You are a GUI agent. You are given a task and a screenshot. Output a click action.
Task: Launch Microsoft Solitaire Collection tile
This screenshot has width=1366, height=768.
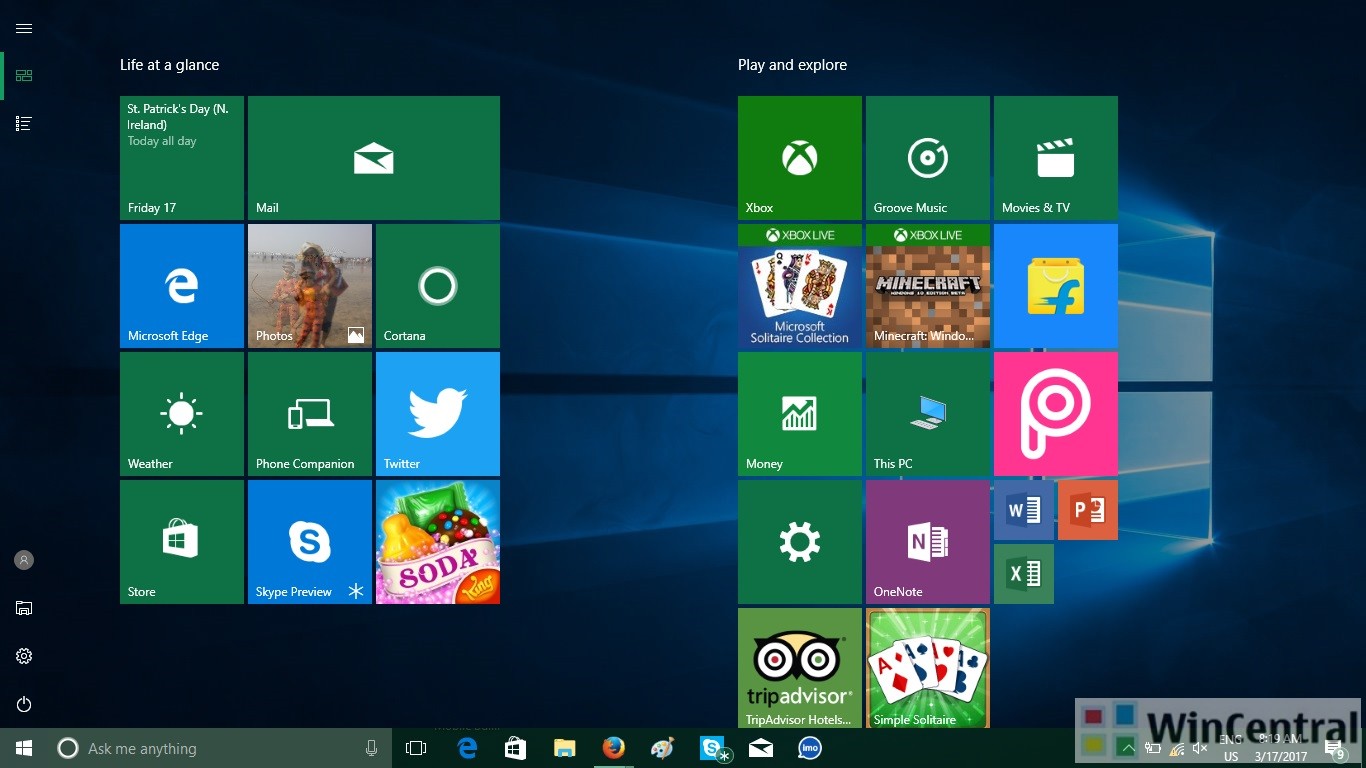coord(800,286)
